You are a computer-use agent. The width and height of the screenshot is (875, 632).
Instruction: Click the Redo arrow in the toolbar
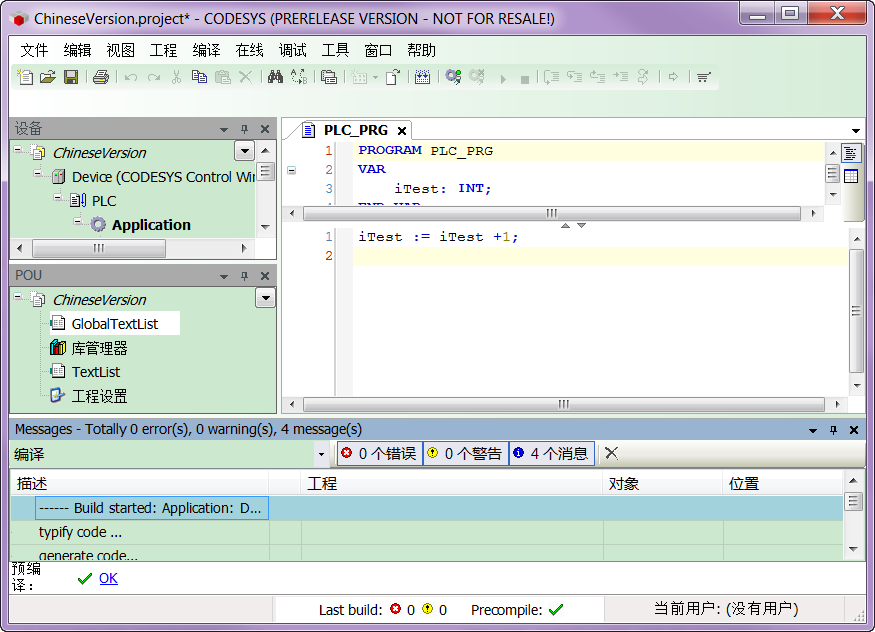pyautogui.click(x=154, y=77)
